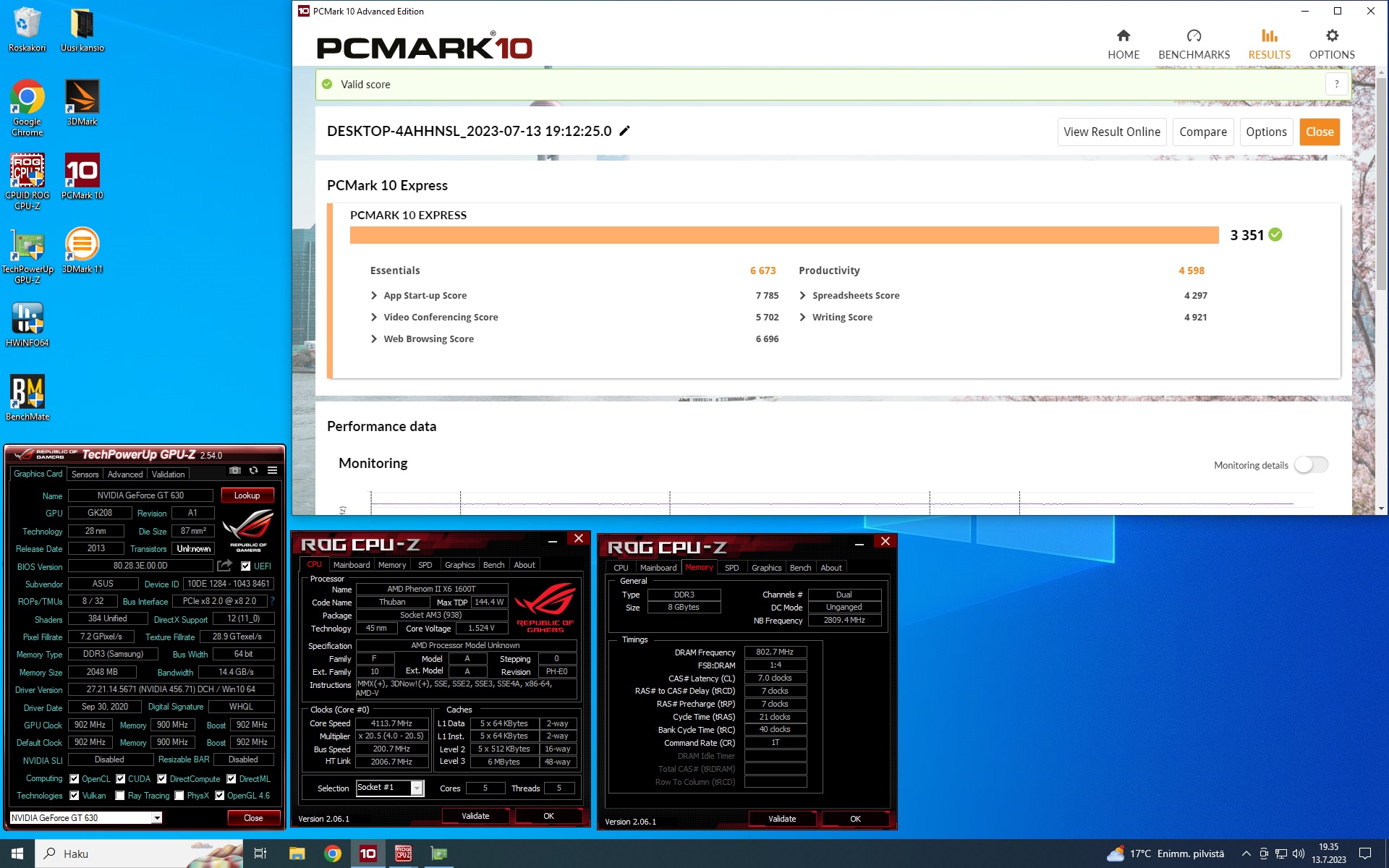Open the PCMark 10 Results section
Screen dimensions: 1389x868
coord(1269,45)
